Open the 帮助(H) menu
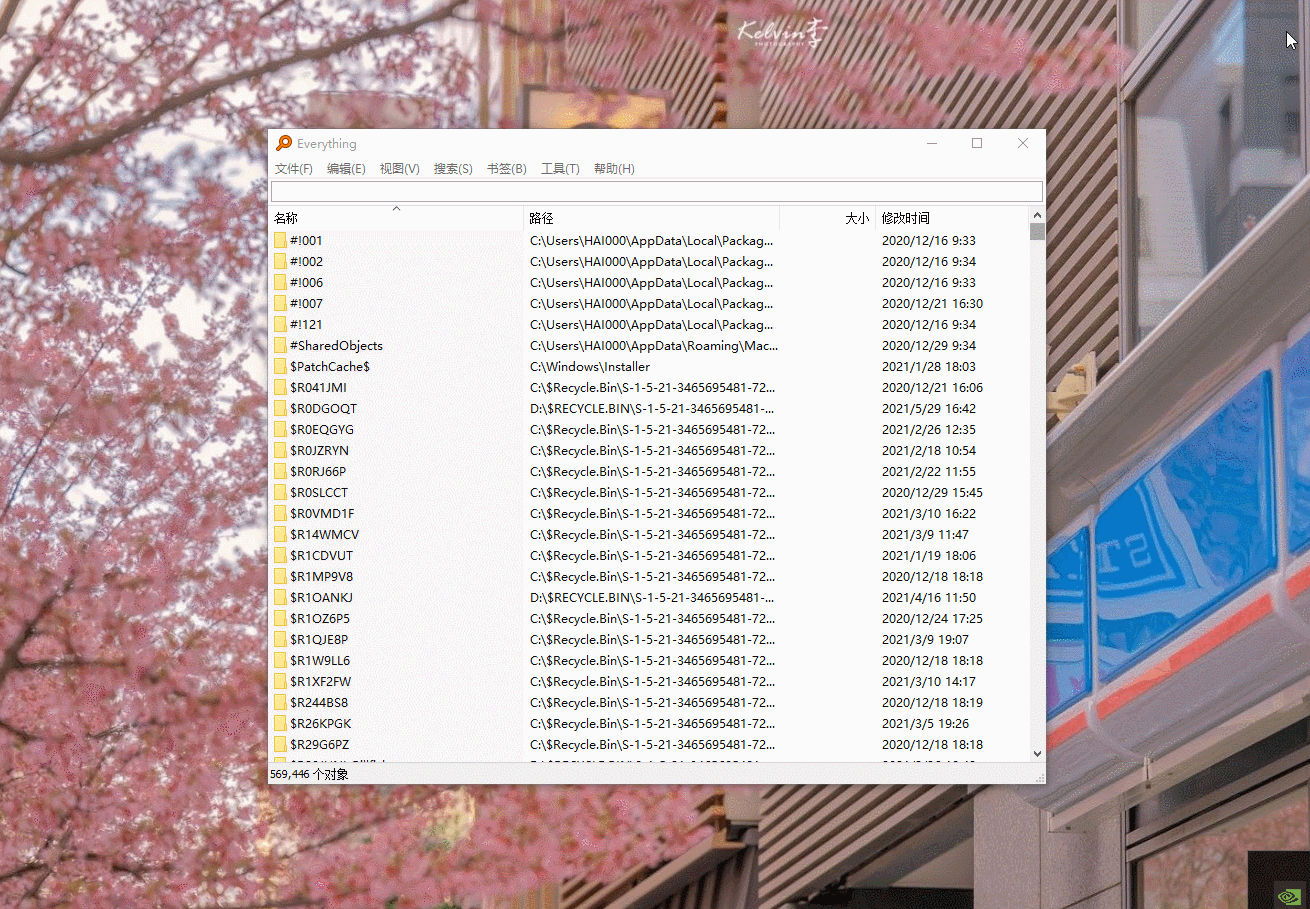 tap(614, 169)
